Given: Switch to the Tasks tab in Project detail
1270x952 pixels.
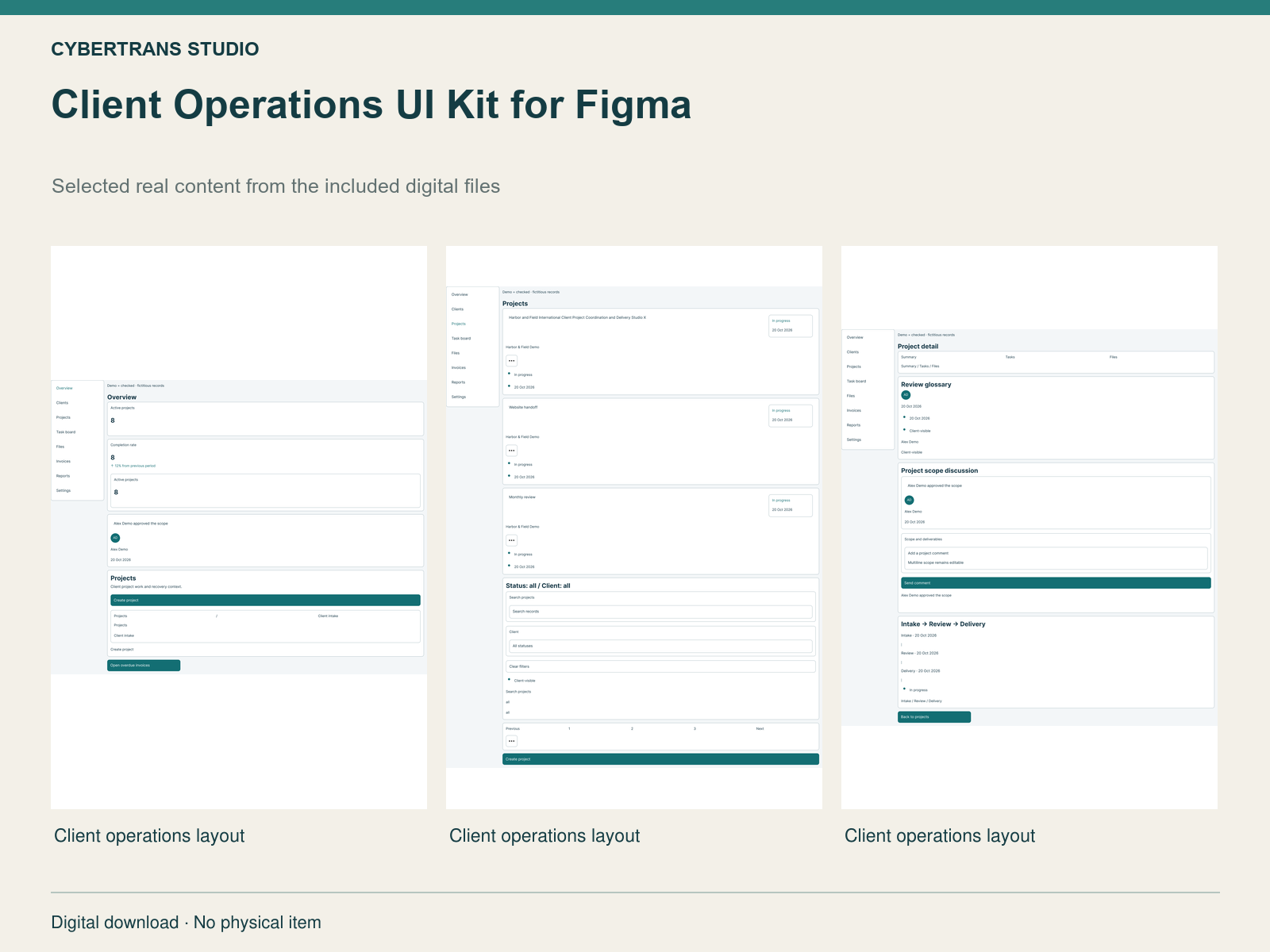Looking at the screenshot, I should tap(1010, 357).
